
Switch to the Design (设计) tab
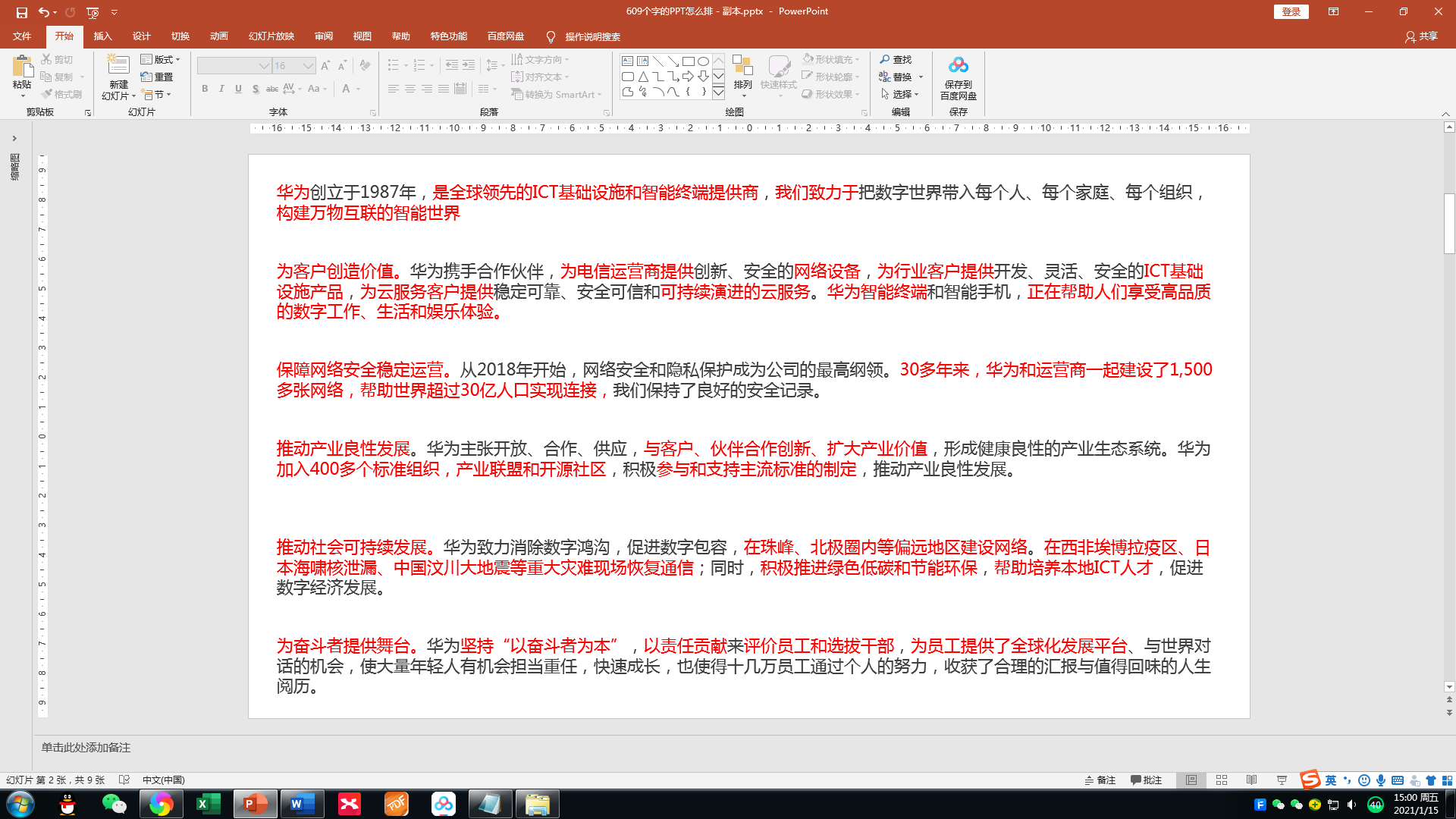click(x=141, y=36)
